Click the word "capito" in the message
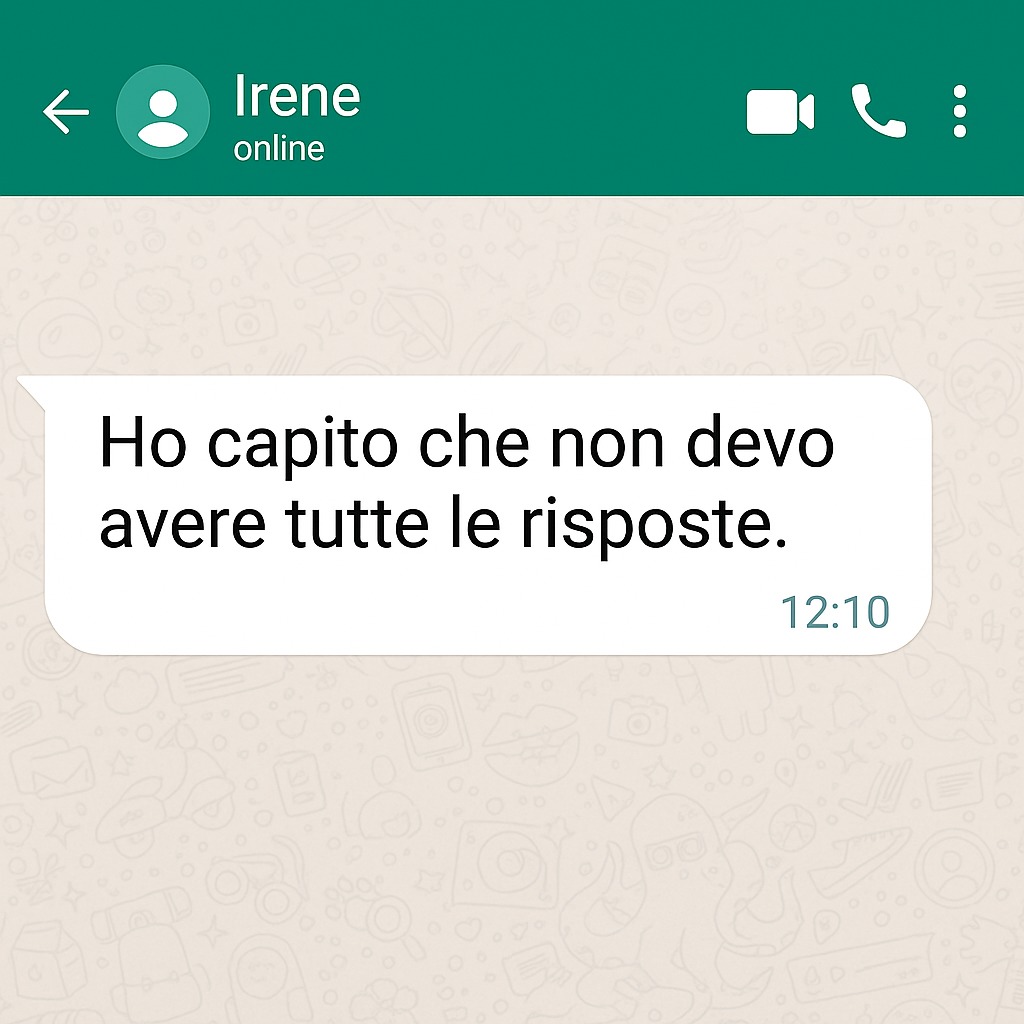 302,447
